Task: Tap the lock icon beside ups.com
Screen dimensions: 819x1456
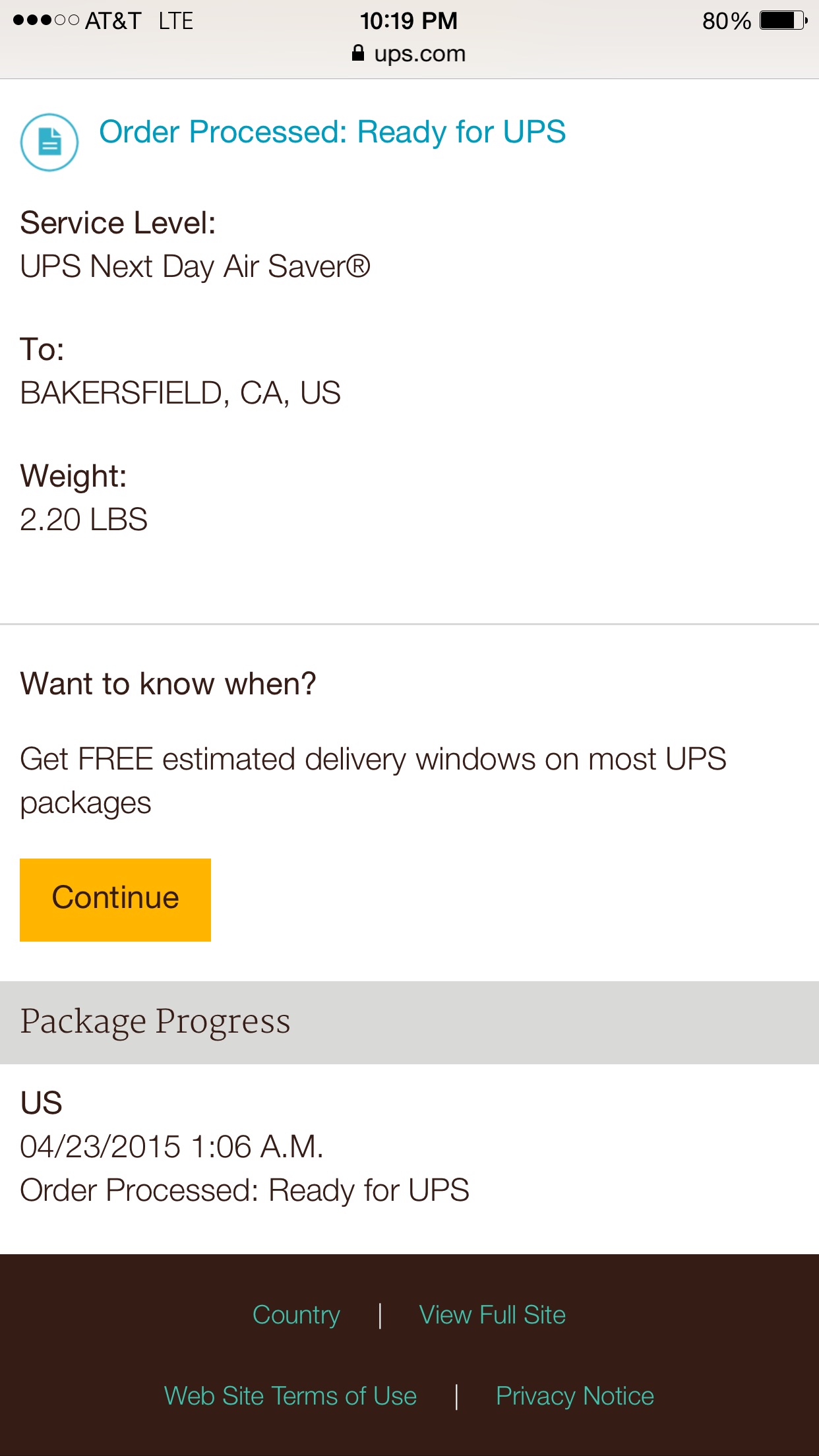Action: tap(357, 53)
